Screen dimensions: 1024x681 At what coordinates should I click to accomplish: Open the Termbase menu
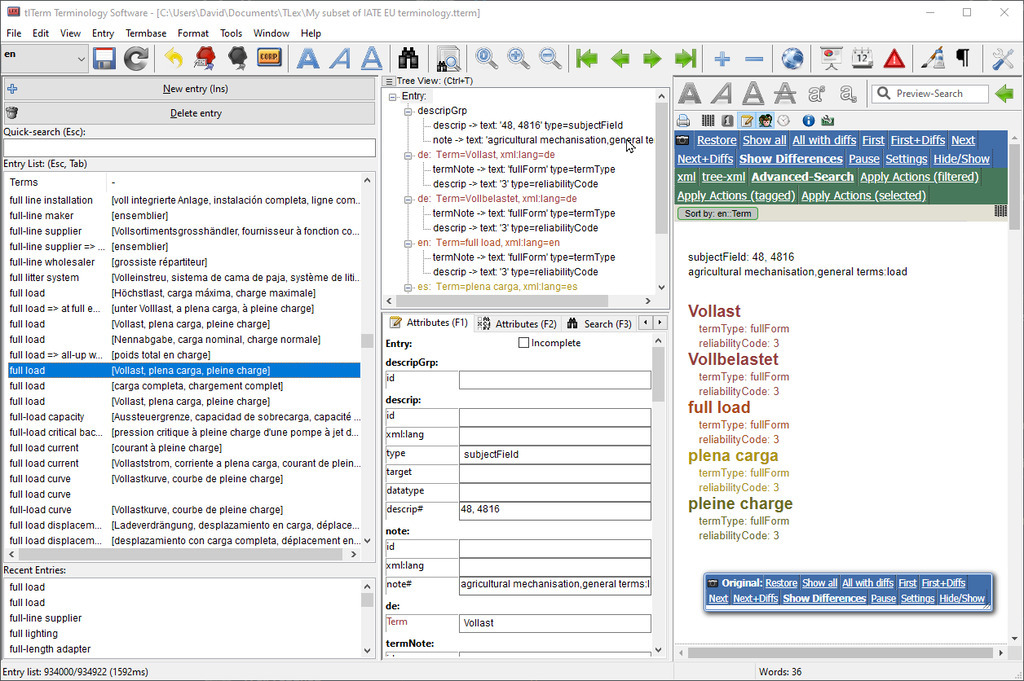146,33
